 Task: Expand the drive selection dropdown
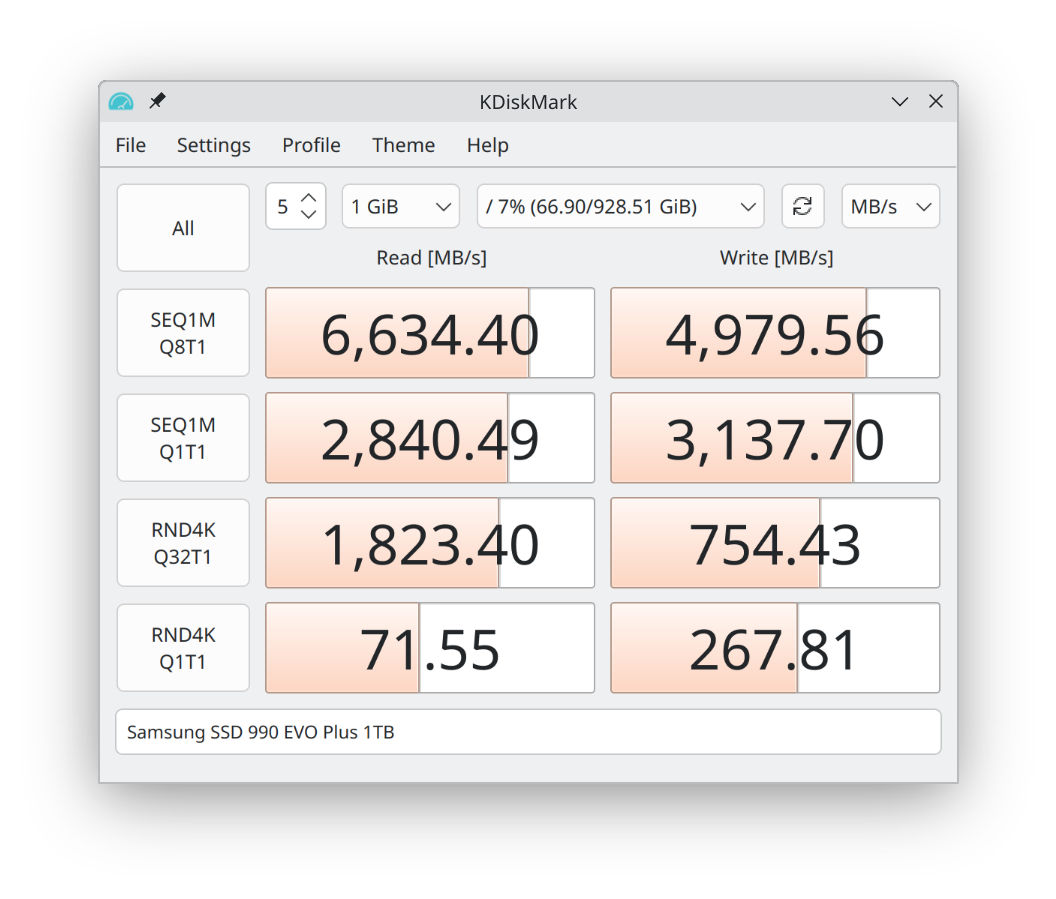pos(620,207)
